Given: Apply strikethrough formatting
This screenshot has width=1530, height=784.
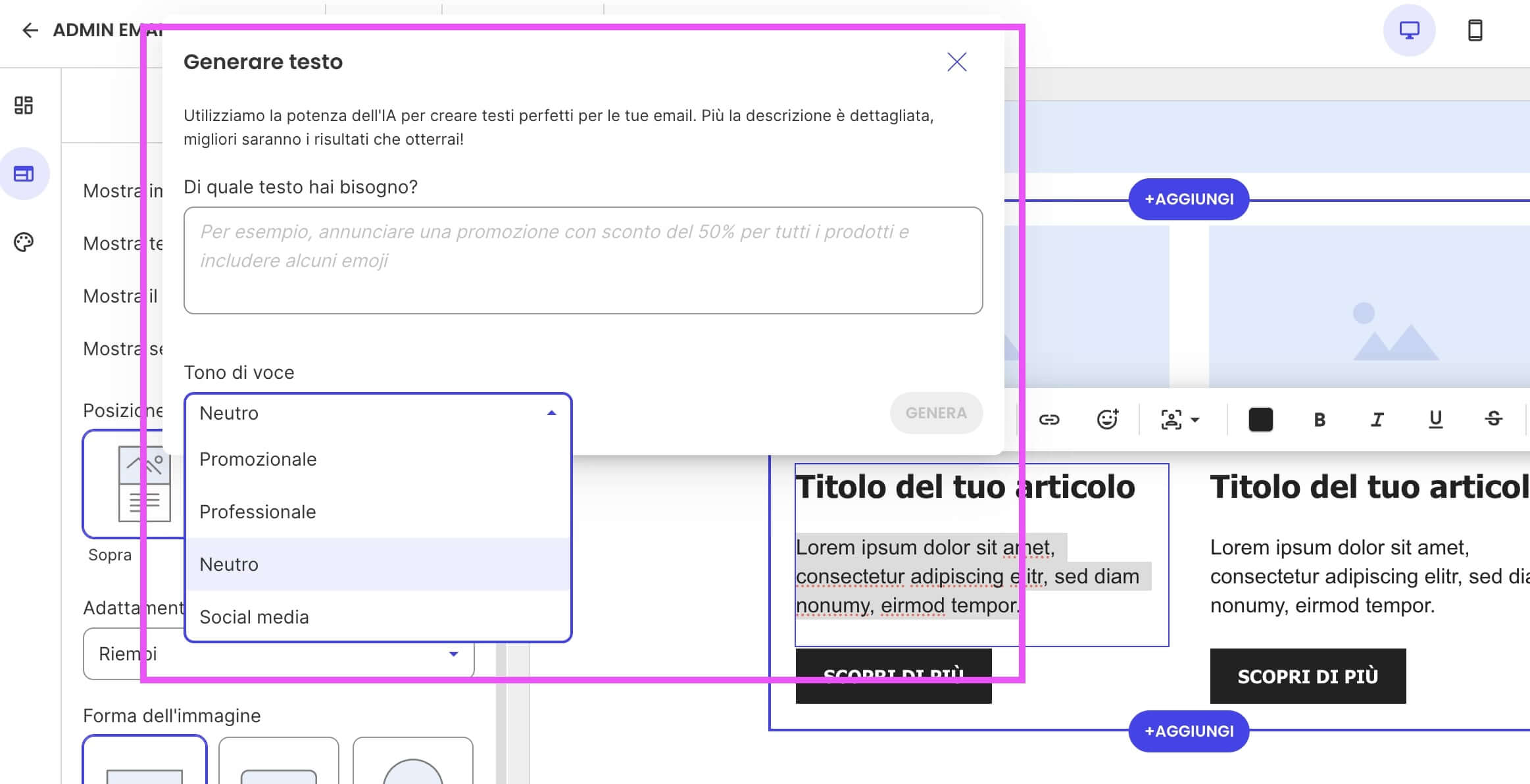Looking at the screenshot, I should tap(1493, 419).
